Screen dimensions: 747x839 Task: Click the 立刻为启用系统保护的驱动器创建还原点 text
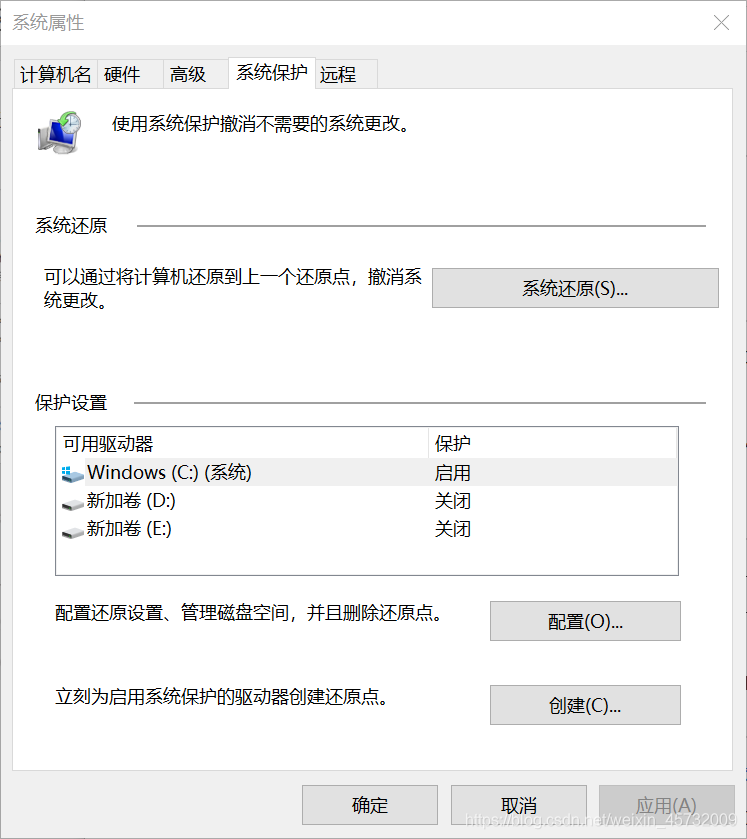pos(222,697)
